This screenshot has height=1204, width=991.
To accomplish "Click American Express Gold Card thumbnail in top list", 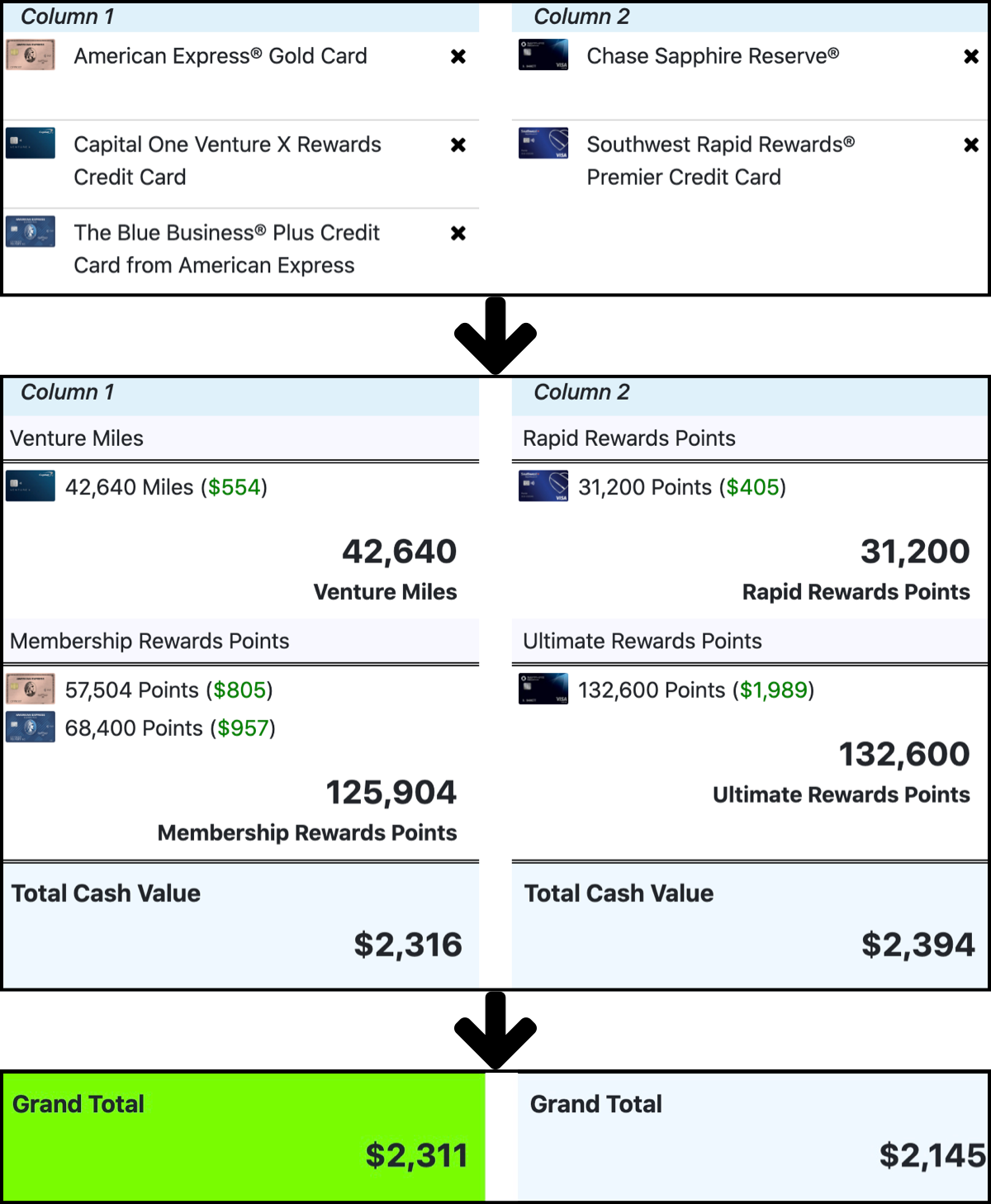I will pos(31,55).
